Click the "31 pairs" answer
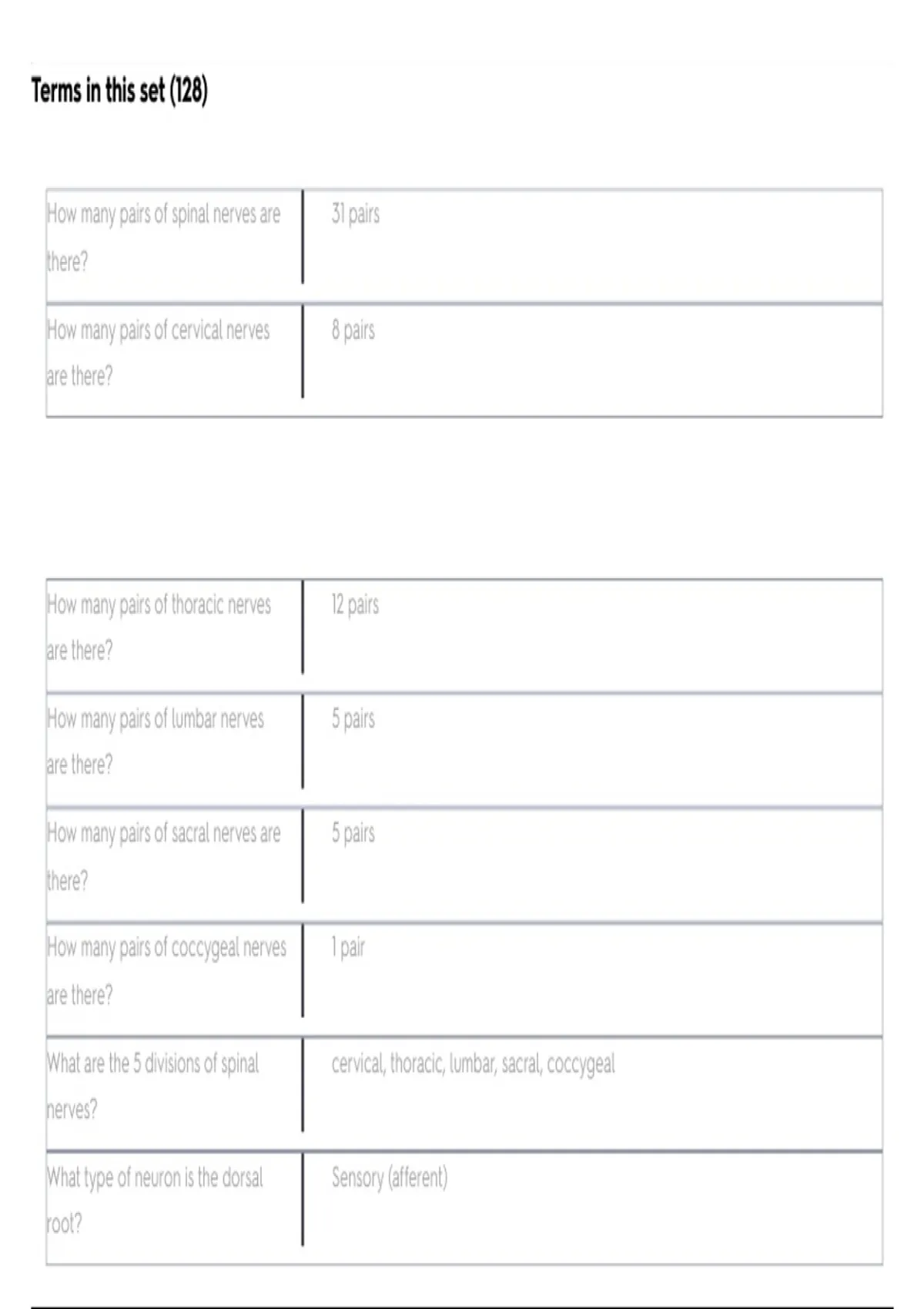This screenshot has width=924, height=1309. pos(355,213)
